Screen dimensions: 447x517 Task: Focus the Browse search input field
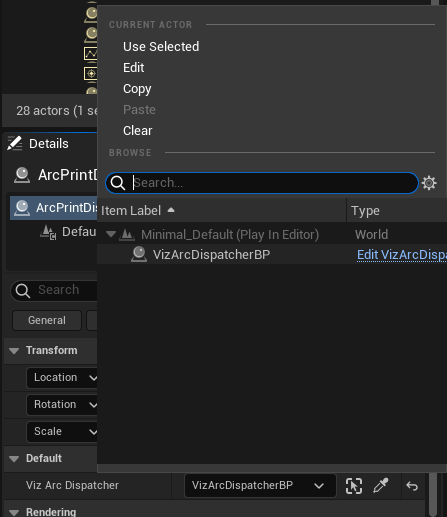click(272, 183)
